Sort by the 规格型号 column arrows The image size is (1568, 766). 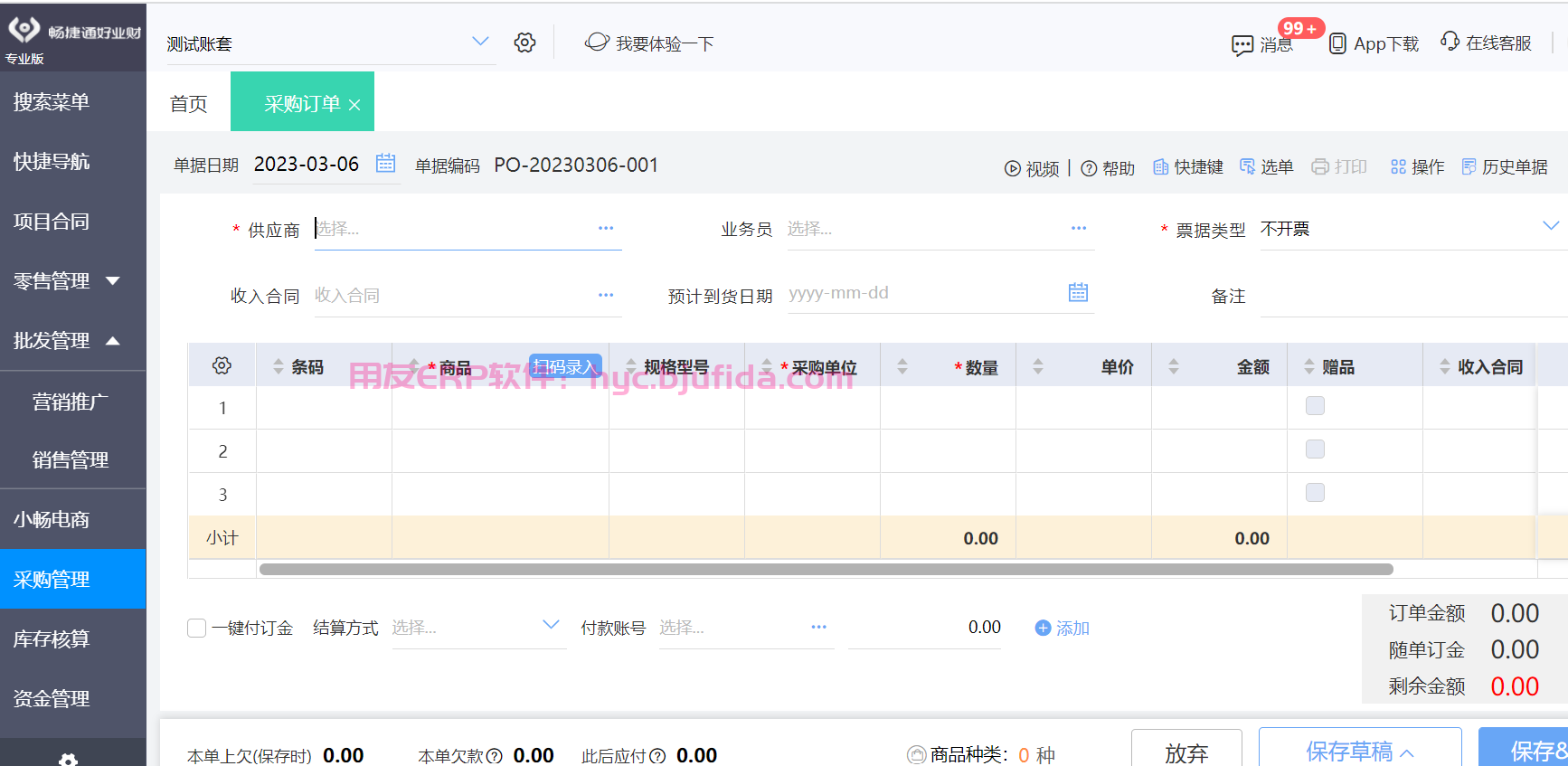click(631, 366)
